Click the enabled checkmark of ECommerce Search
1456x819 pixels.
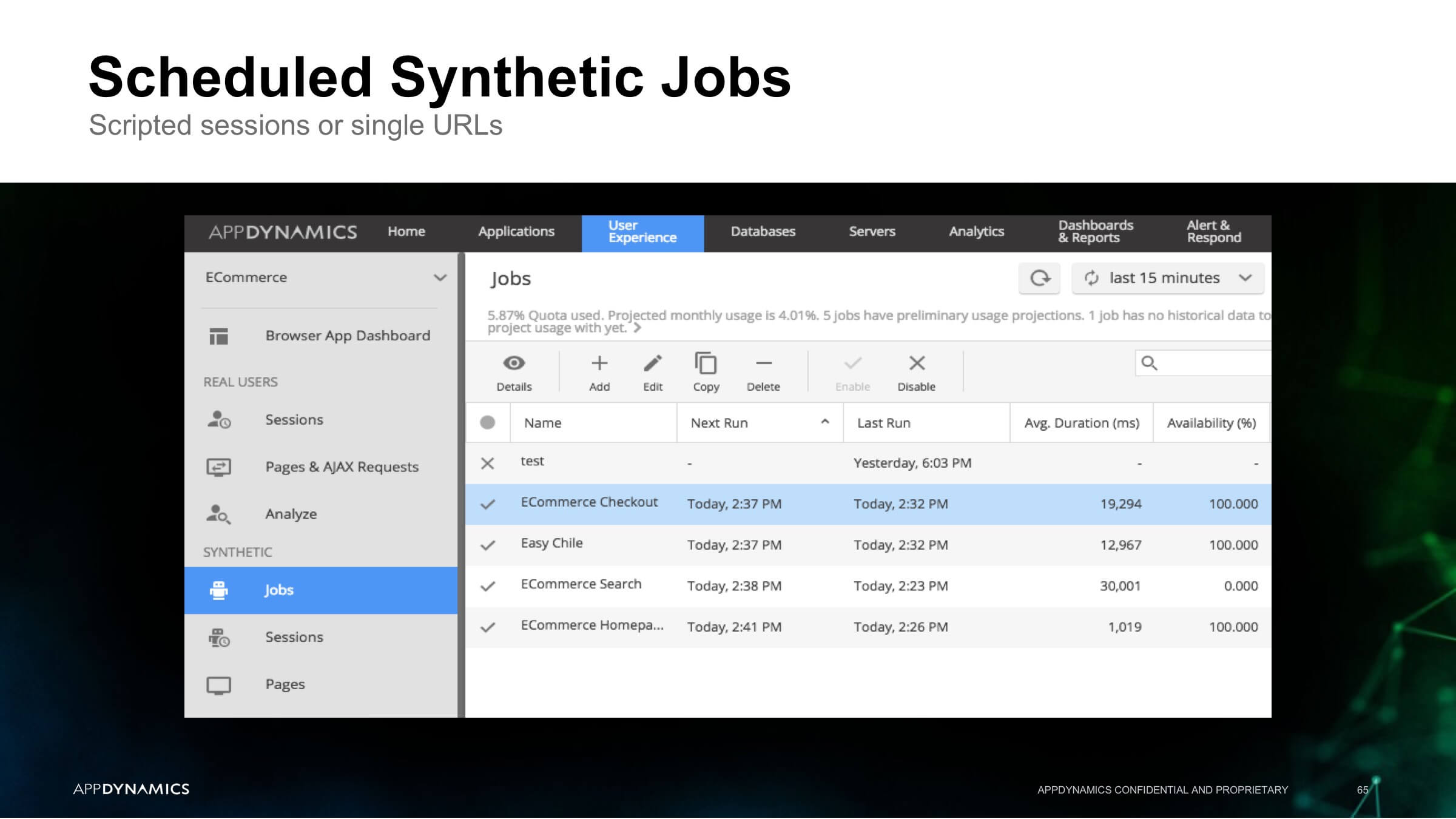(x=488, y=586)
